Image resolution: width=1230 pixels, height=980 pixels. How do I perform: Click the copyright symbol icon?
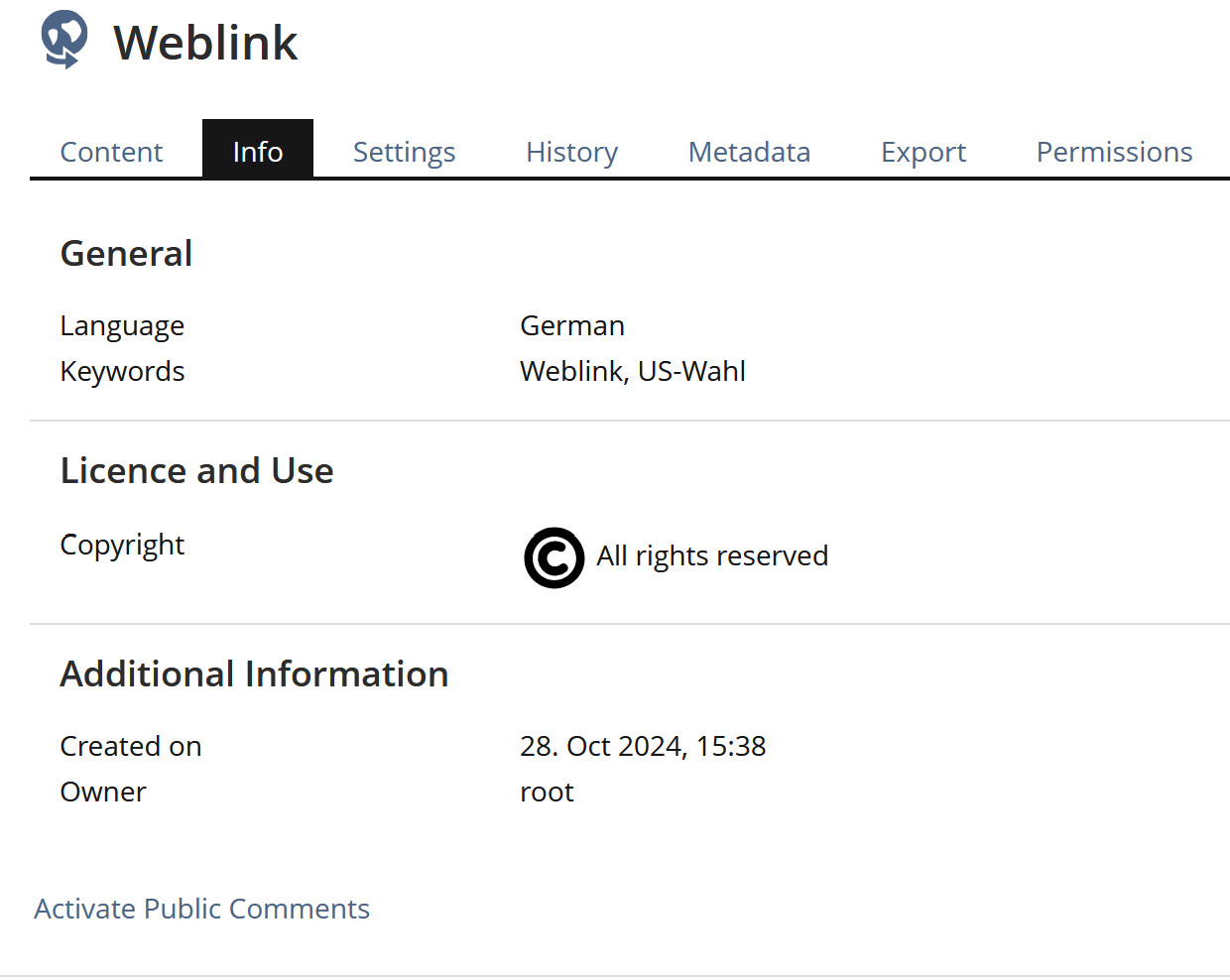click(553, 557)
